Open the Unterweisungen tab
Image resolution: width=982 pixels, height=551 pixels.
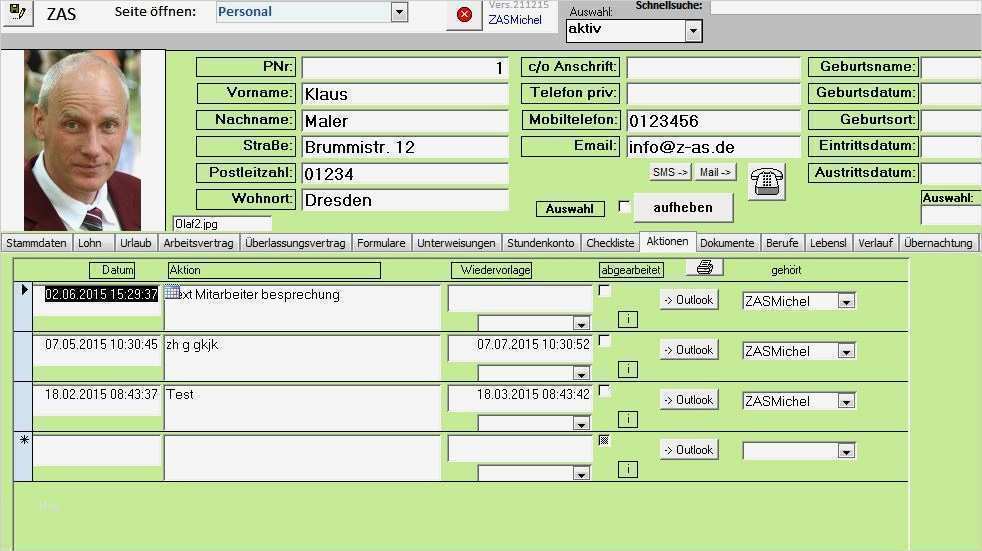tap(456, 243)
